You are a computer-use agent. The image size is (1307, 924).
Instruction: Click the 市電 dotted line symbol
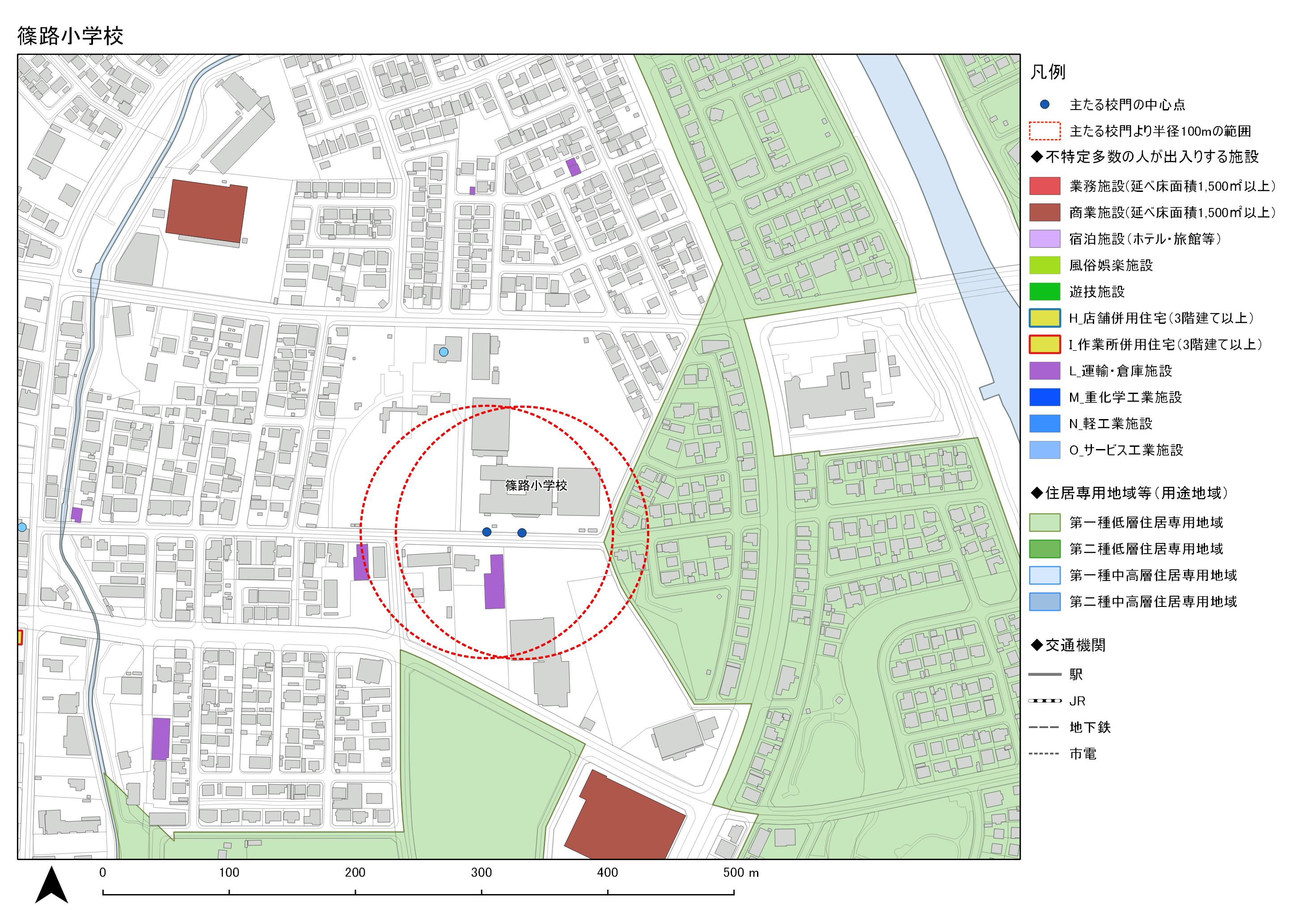(x=1045, y=754)
